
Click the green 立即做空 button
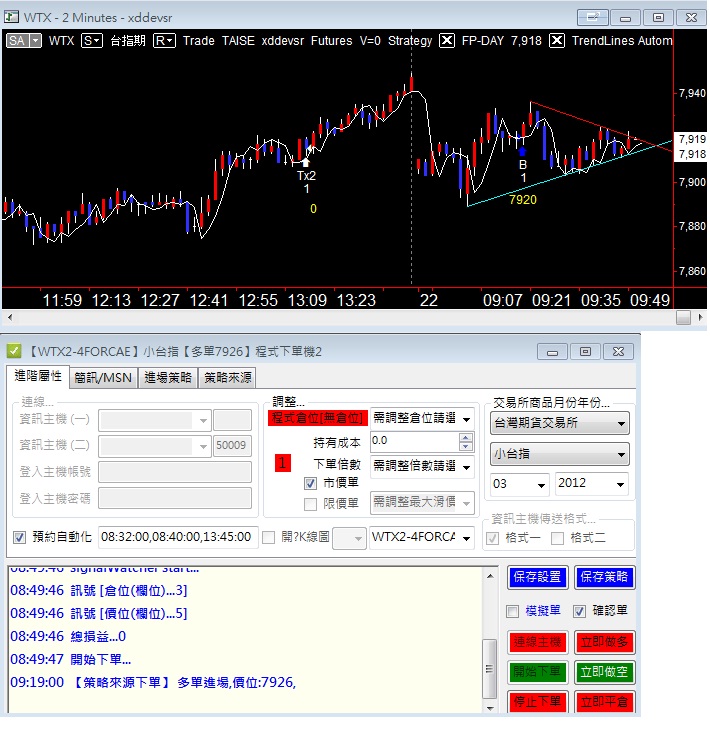[x=604, y=672]
